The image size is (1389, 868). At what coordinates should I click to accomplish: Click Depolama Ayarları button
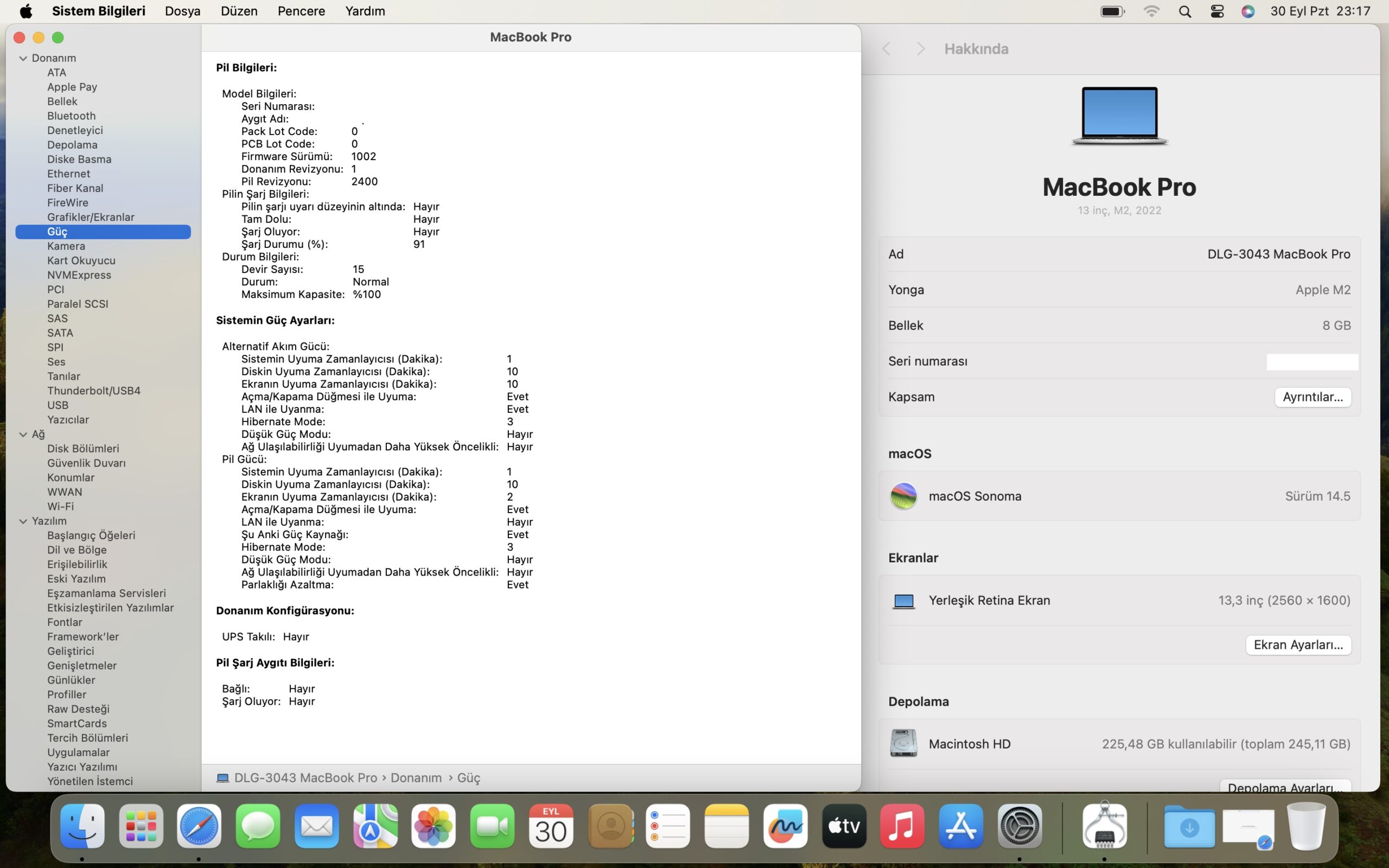(1285, 787)
